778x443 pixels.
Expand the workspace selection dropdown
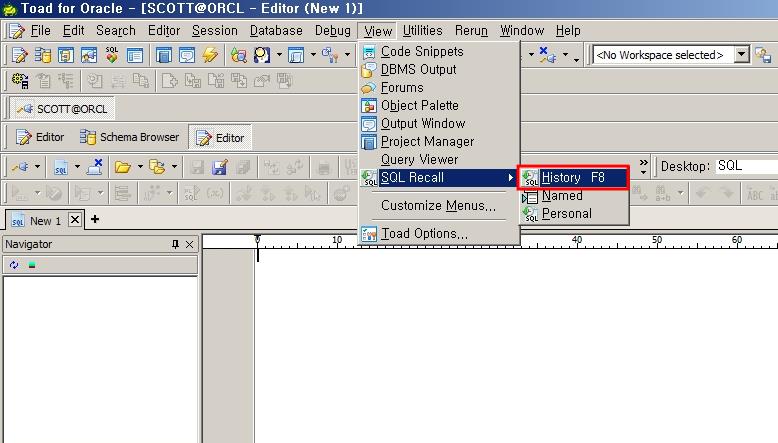tap(741, 55)
